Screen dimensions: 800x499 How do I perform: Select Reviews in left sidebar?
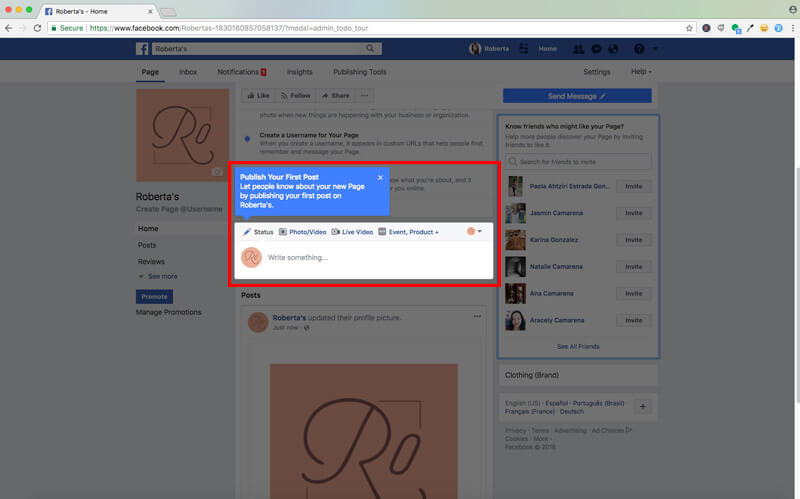(151, 261)
